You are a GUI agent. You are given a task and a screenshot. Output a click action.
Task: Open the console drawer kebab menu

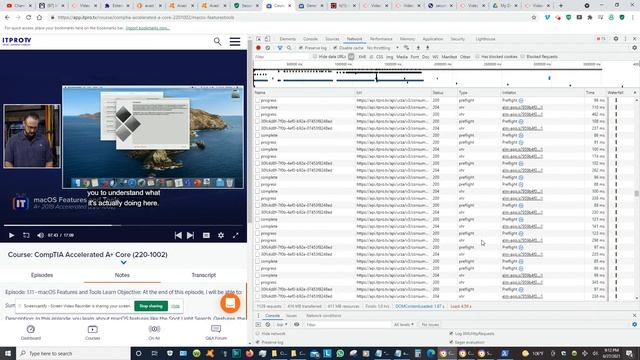tap(258, 316)
